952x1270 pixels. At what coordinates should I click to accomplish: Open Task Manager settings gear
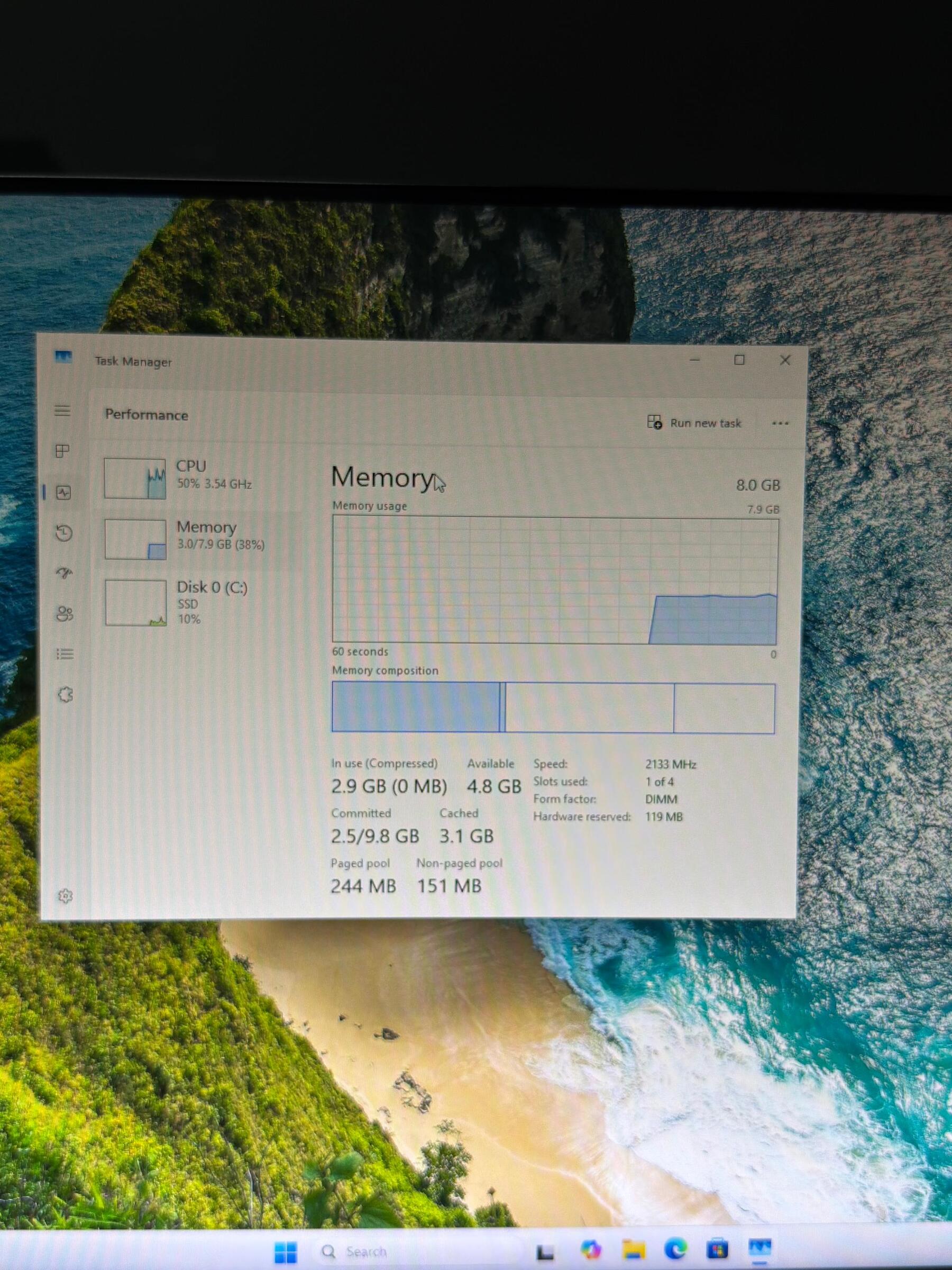click(66, 896)
